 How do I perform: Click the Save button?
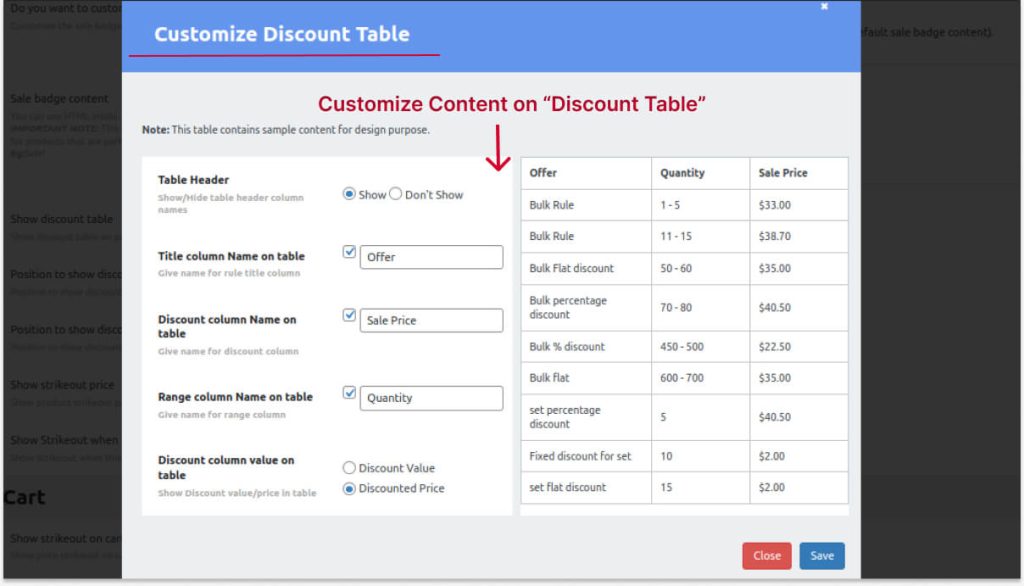[821, 555]
